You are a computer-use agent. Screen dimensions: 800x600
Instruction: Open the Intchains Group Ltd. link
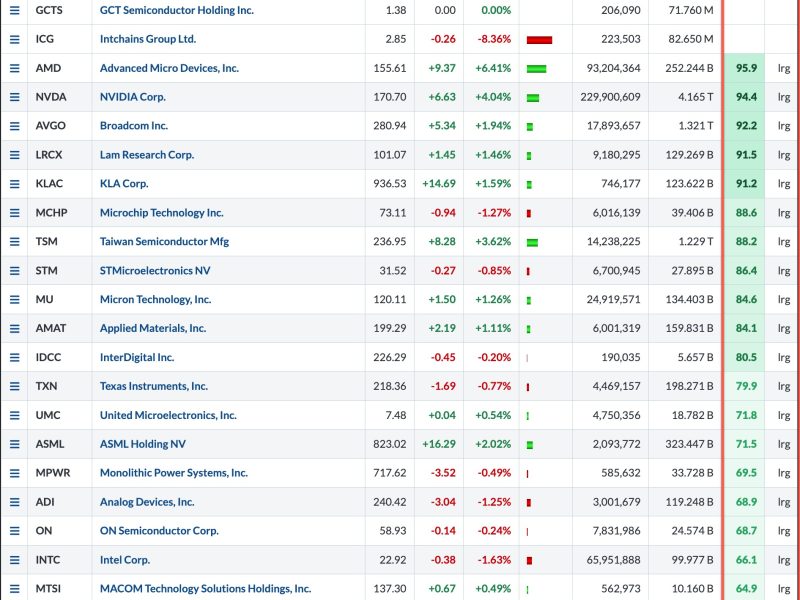click(x=147, y=39)
